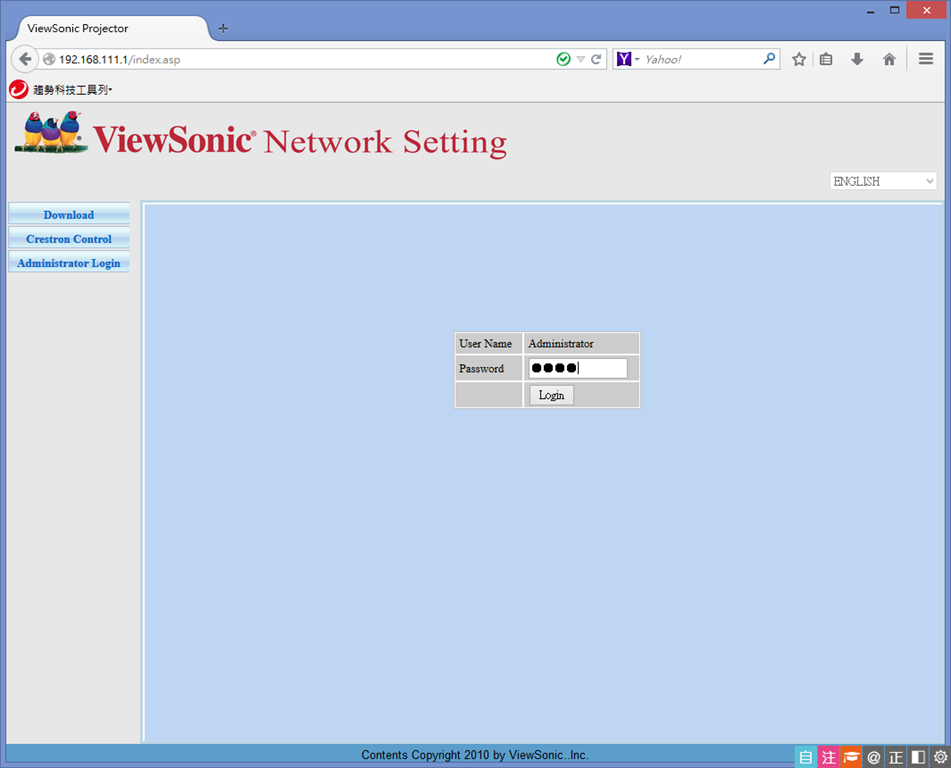Click the Trend Micro toolbar icon
951x768 pixels.
(19, 89)
